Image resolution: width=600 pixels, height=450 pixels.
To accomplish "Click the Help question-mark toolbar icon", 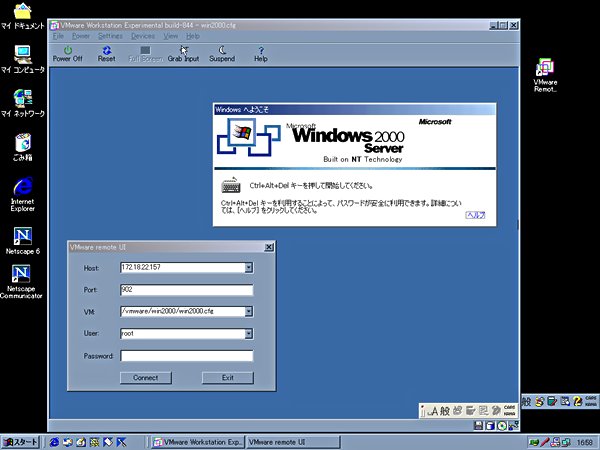I will (x=261, y=54).
